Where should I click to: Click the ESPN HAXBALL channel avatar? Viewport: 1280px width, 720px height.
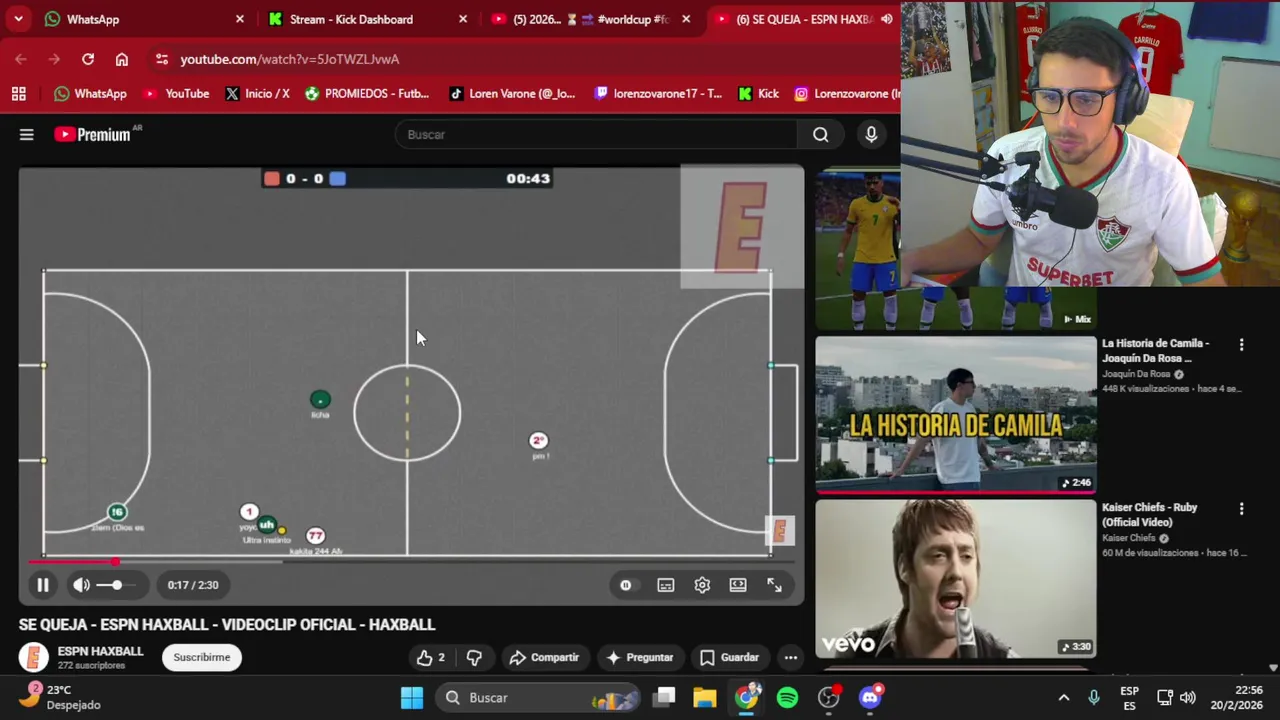coord(34,657)
